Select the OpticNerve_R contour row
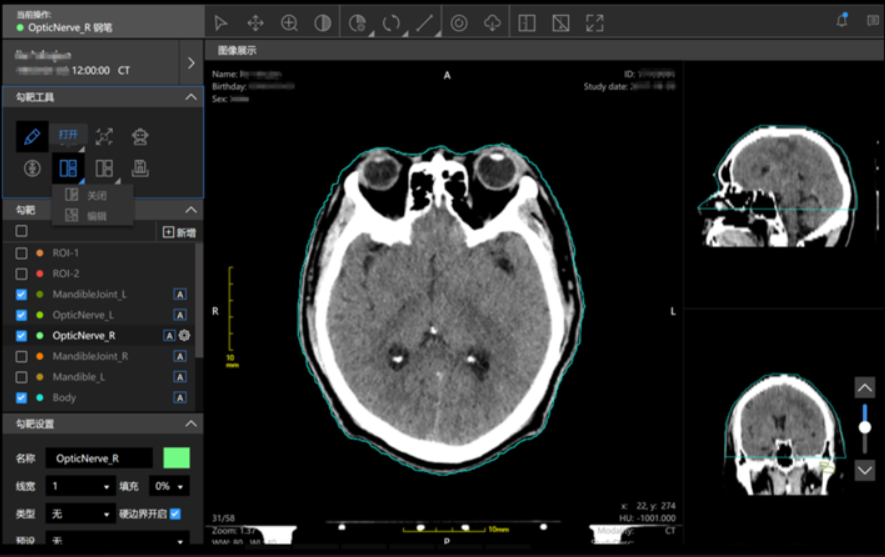This screenshot has height=557, width=885. coord(99,336)
